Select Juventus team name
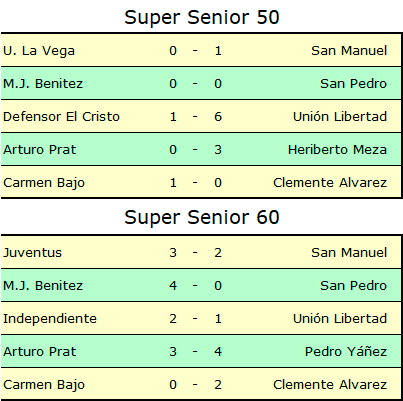This screenshot has height=401, width=403. 33,253
